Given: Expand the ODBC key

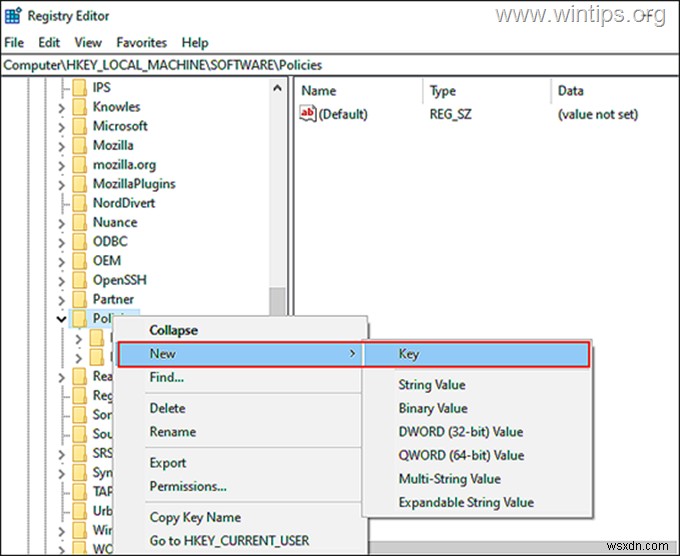Looking at the screenshot, I should pos(62,242).
